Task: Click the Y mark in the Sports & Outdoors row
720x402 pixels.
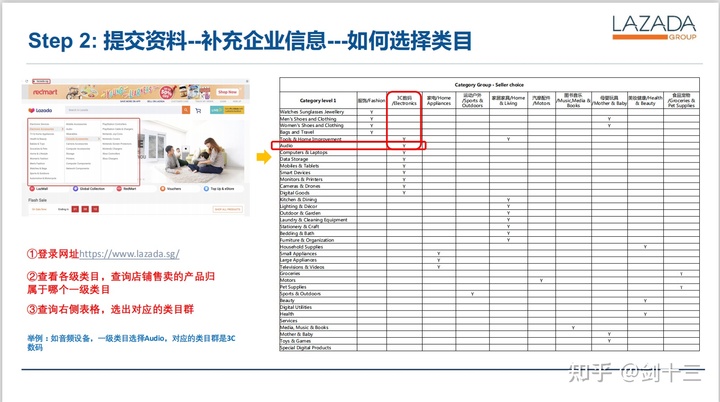Action: [472, 294]
